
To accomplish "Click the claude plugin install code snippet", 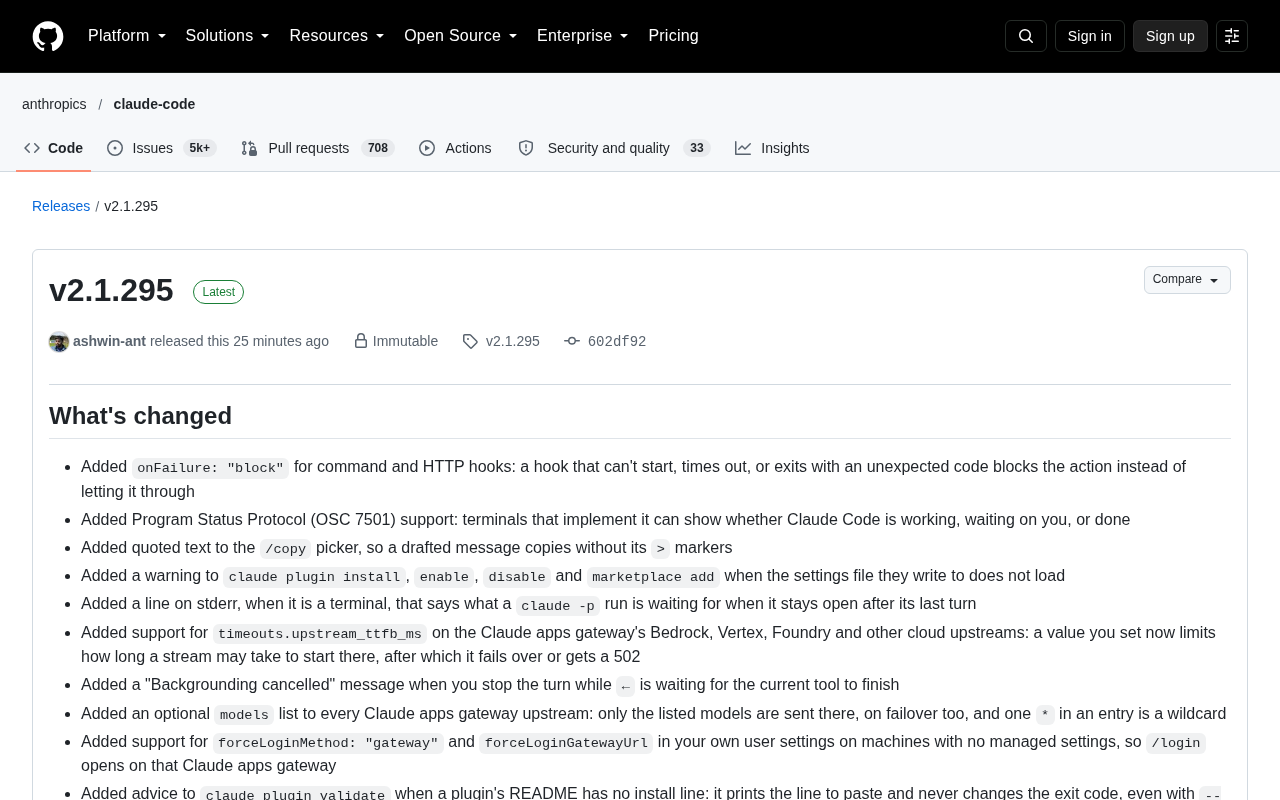I will [x=314, y=577].
